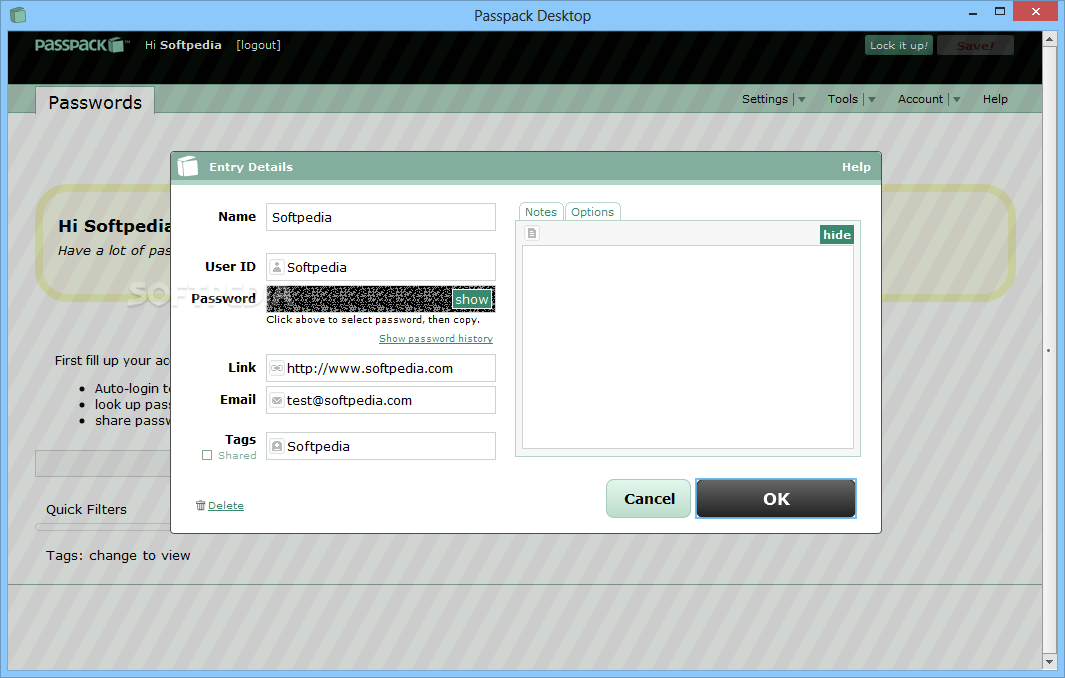Click the Name input field
1065x678 pixels.
click(380, 217)
